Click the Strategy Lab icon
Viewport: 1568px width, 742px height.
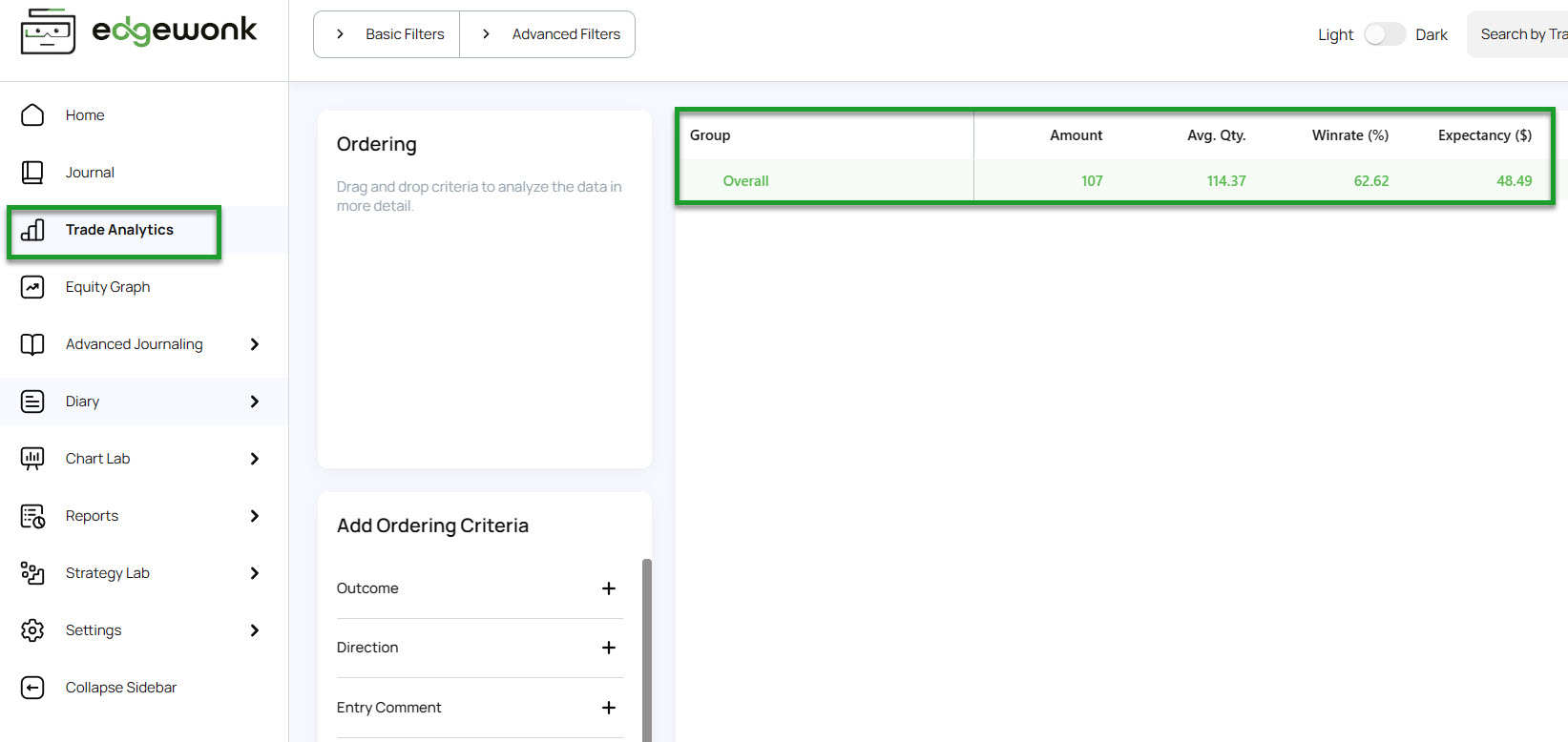click(32, 573)
